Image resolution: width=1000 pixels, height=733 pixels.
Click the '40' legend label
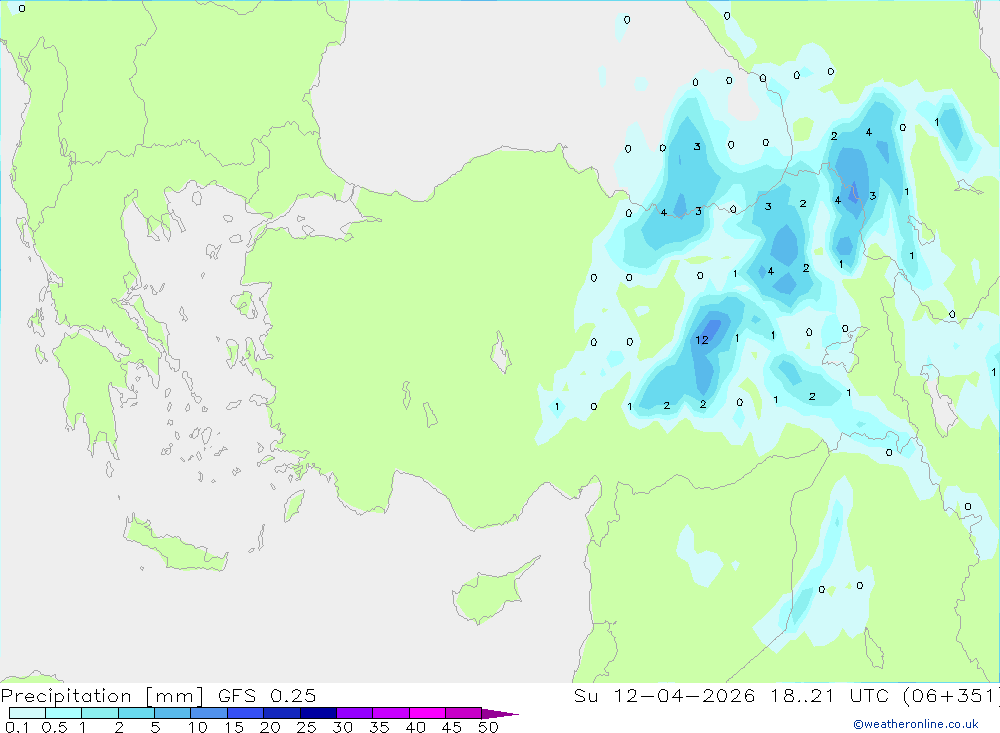[416, 727]
